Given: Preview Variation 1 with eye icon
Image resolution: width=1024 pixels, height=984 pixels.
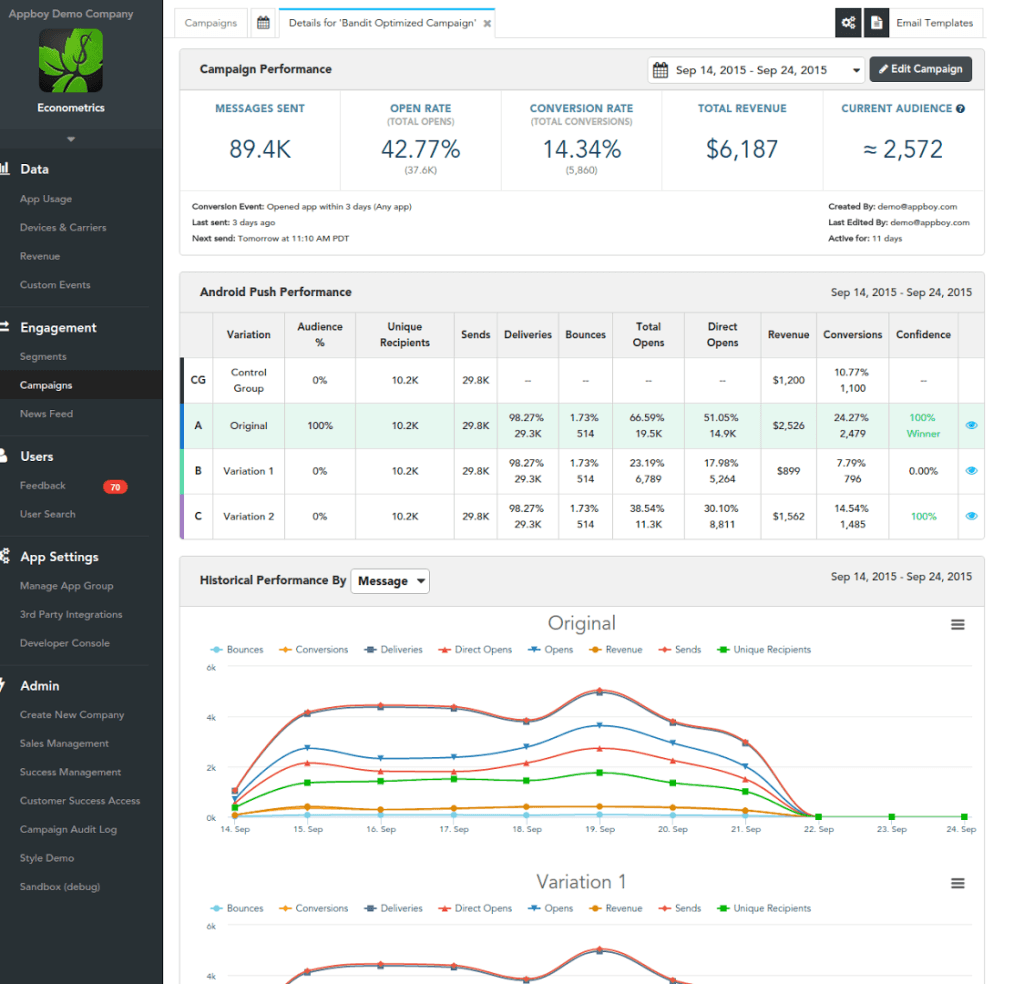Looking at the screenshot, I should point(971,471).
